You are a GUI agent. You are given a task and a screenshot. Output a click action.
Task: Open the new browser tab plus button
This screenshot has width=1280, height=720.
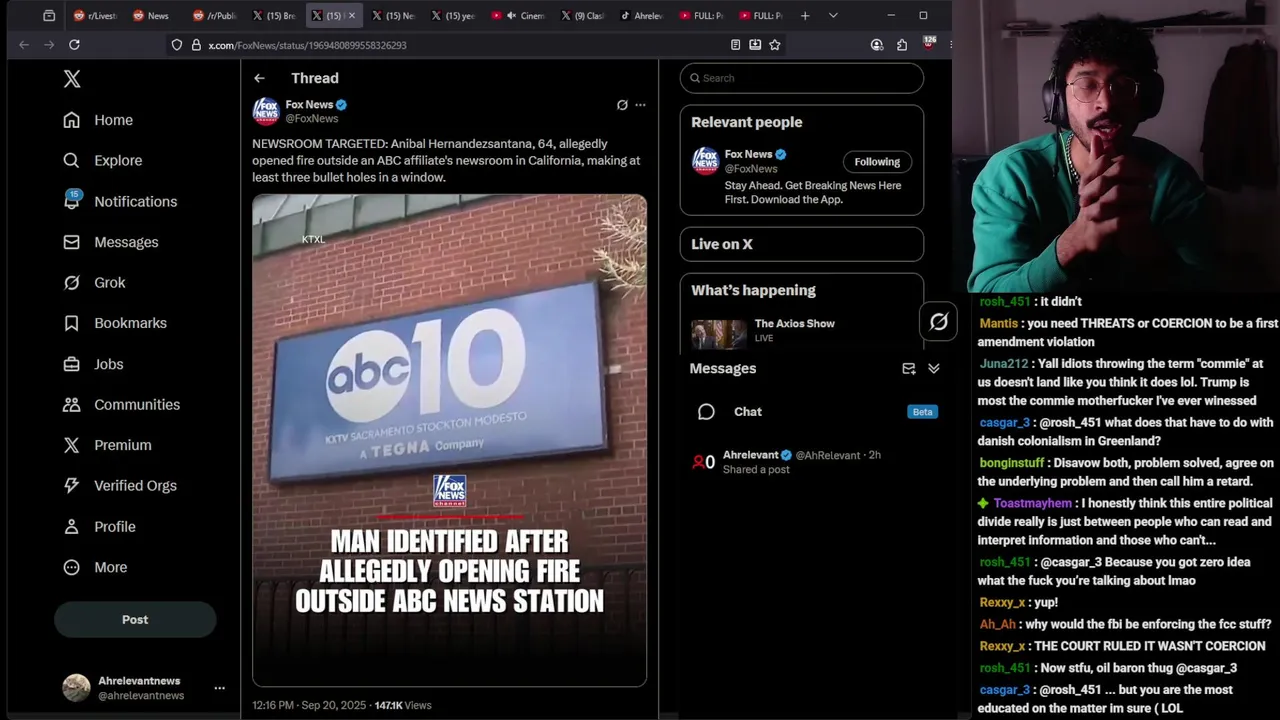(x=805, y=16)
